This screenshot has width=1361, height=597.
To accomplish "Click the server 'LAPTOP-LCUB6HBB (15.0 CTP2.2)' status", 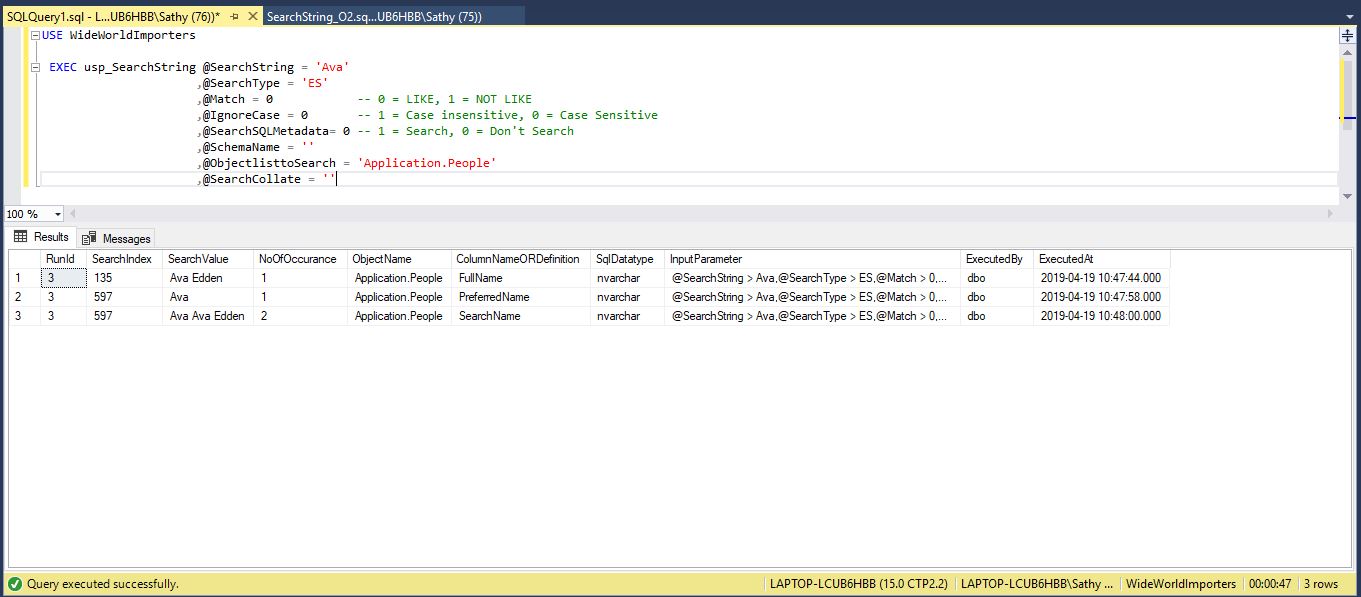I will pos(857,584).
